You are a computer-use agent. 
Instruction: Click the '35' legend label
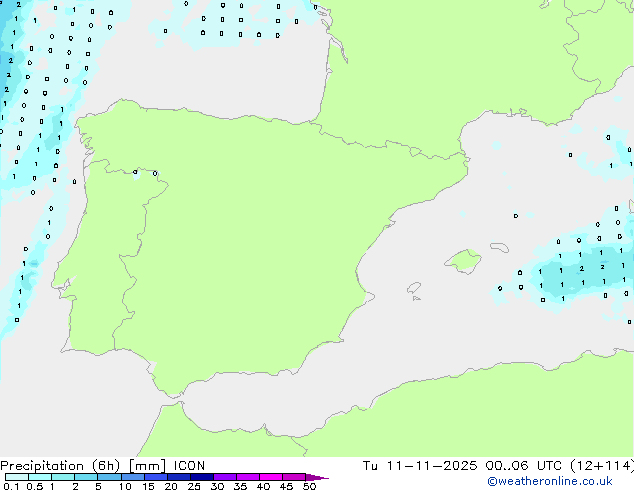point(240,486)
